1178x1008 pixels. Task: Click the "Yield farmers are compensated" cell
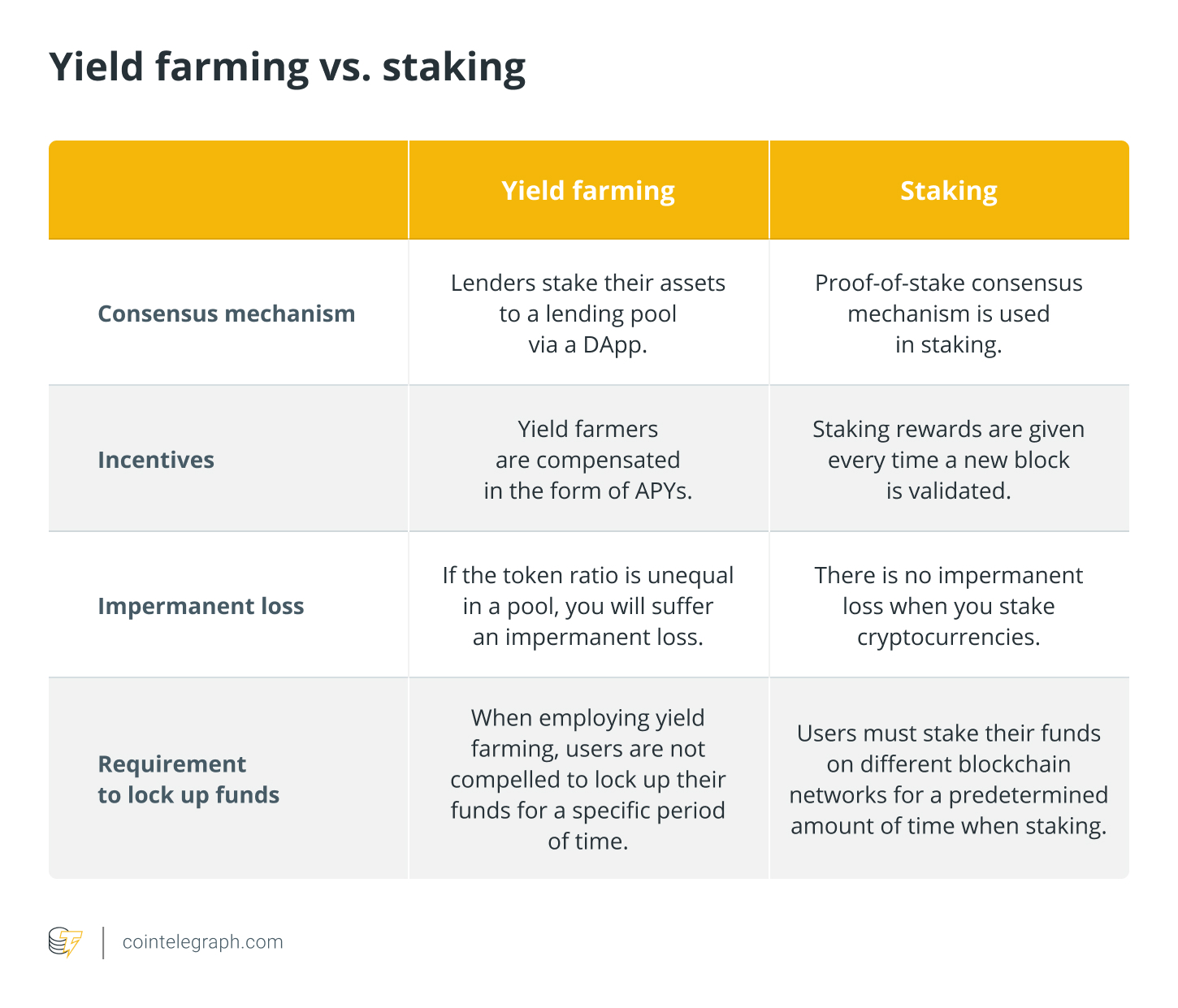(x=588, y=460)
